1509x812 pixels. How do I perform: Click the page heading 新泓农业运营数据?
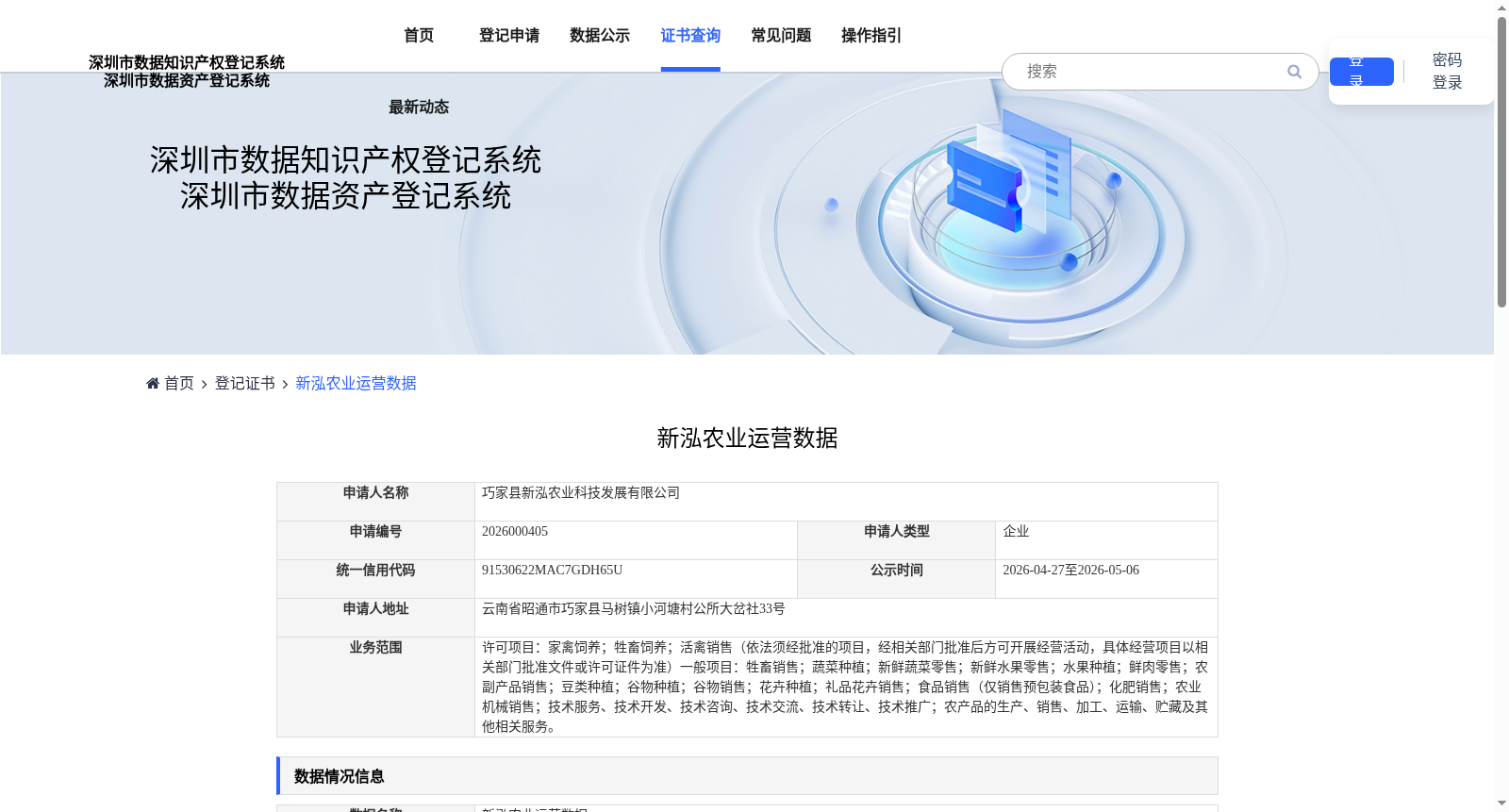tap(747, 439)
